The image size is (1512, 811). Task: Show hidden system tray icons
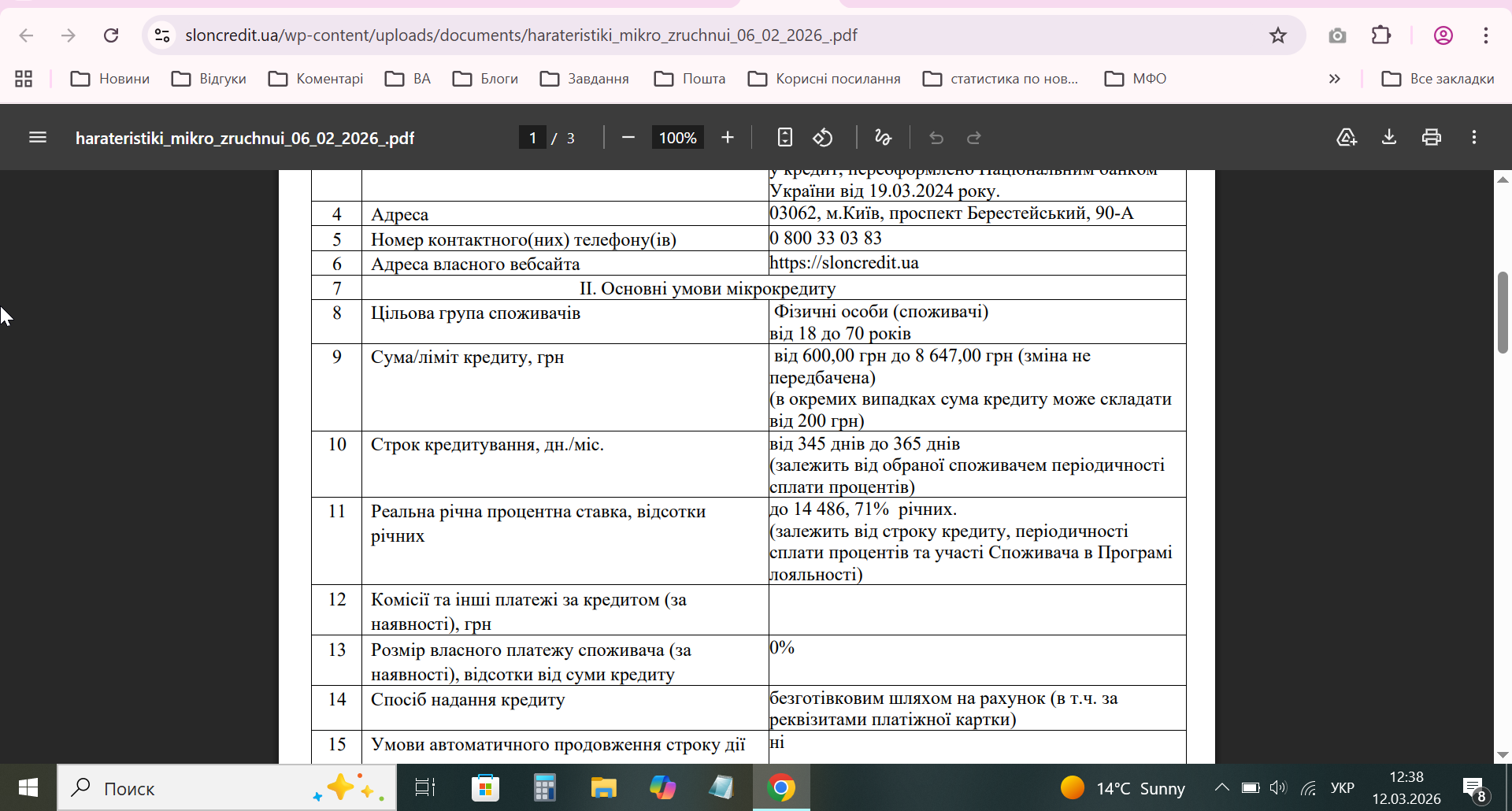tap(1221, 787)
